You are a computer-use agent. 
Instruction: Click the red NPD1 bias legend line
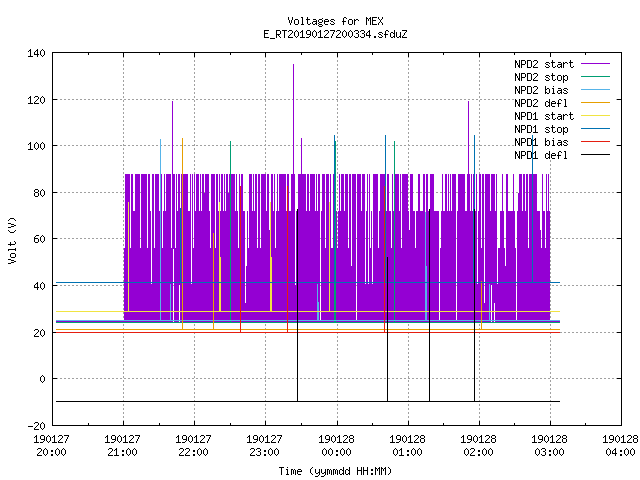click(595, 142)
